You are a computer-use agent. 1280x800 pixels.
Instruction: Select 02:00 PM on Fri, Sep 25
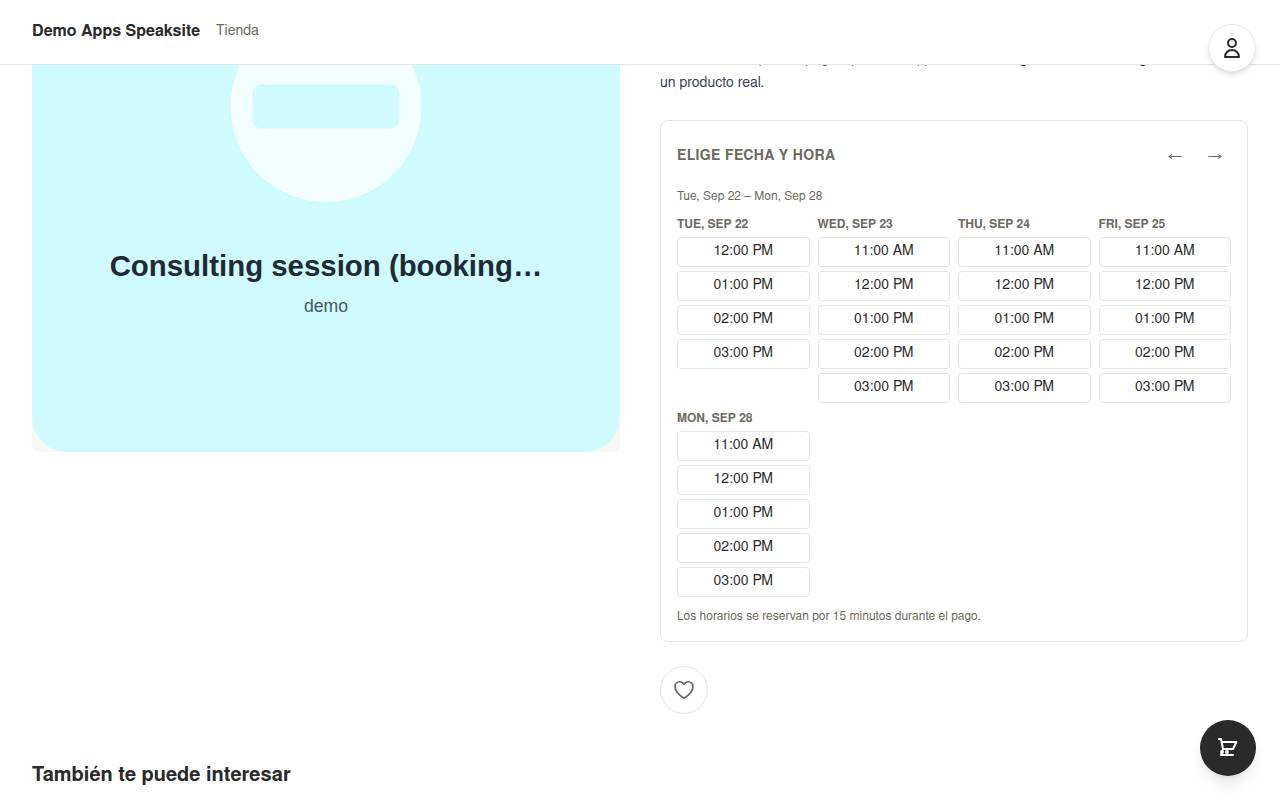(x=1165, y=353)
